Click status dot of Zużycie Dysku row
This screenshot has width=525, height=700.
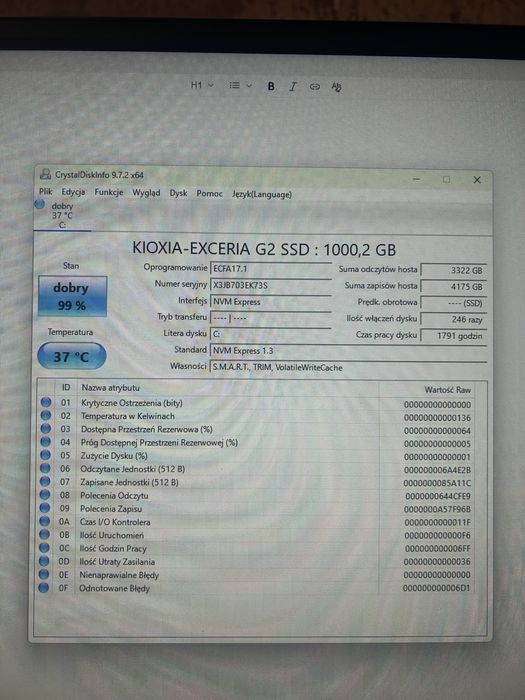click(46, 455)
